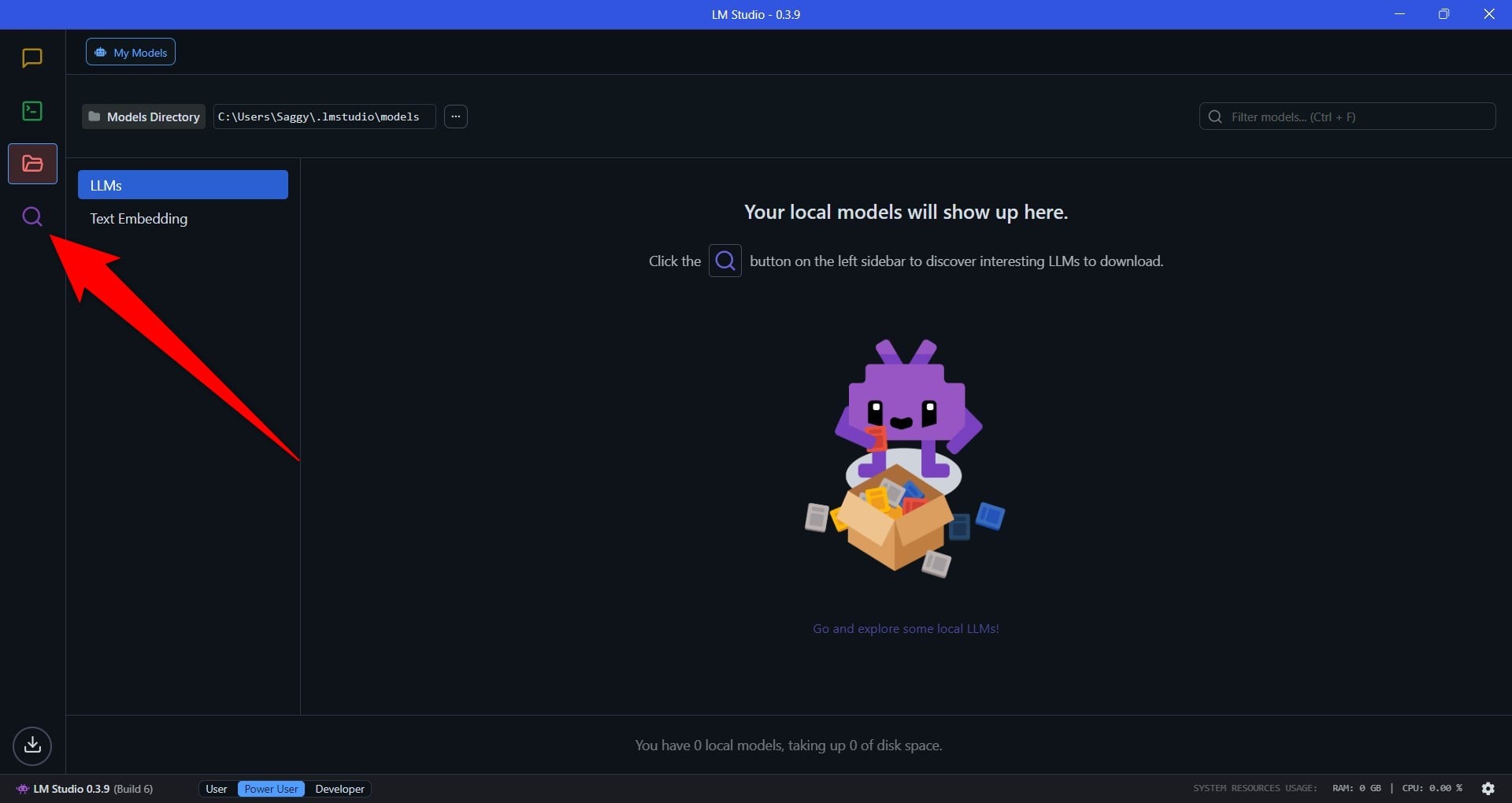Select the LLMs category
This screenshot has width=1512, height=803.
[183, 185]
